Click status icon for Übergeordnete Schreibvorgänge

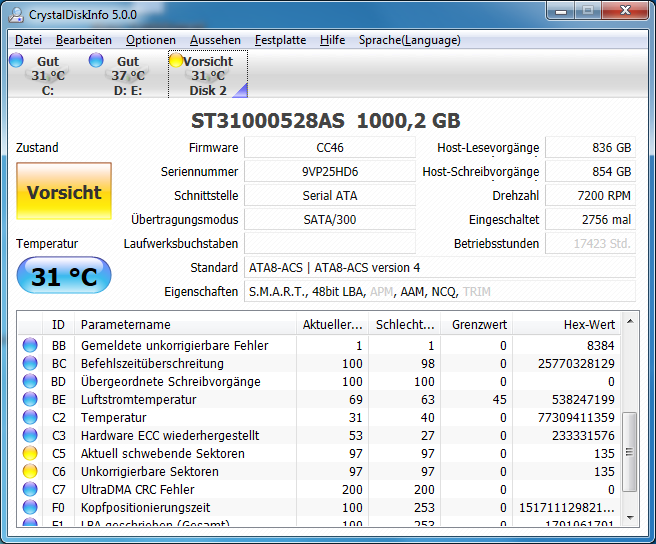[30, 381]
